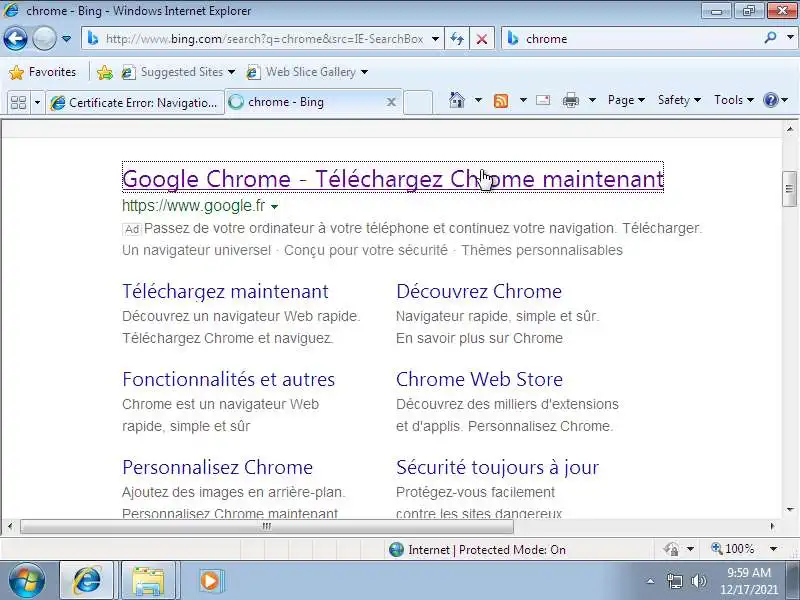Viewport: 800px width, 600px height.
Task: Close the chrome - Bing tab
Action: coord(391,102)
